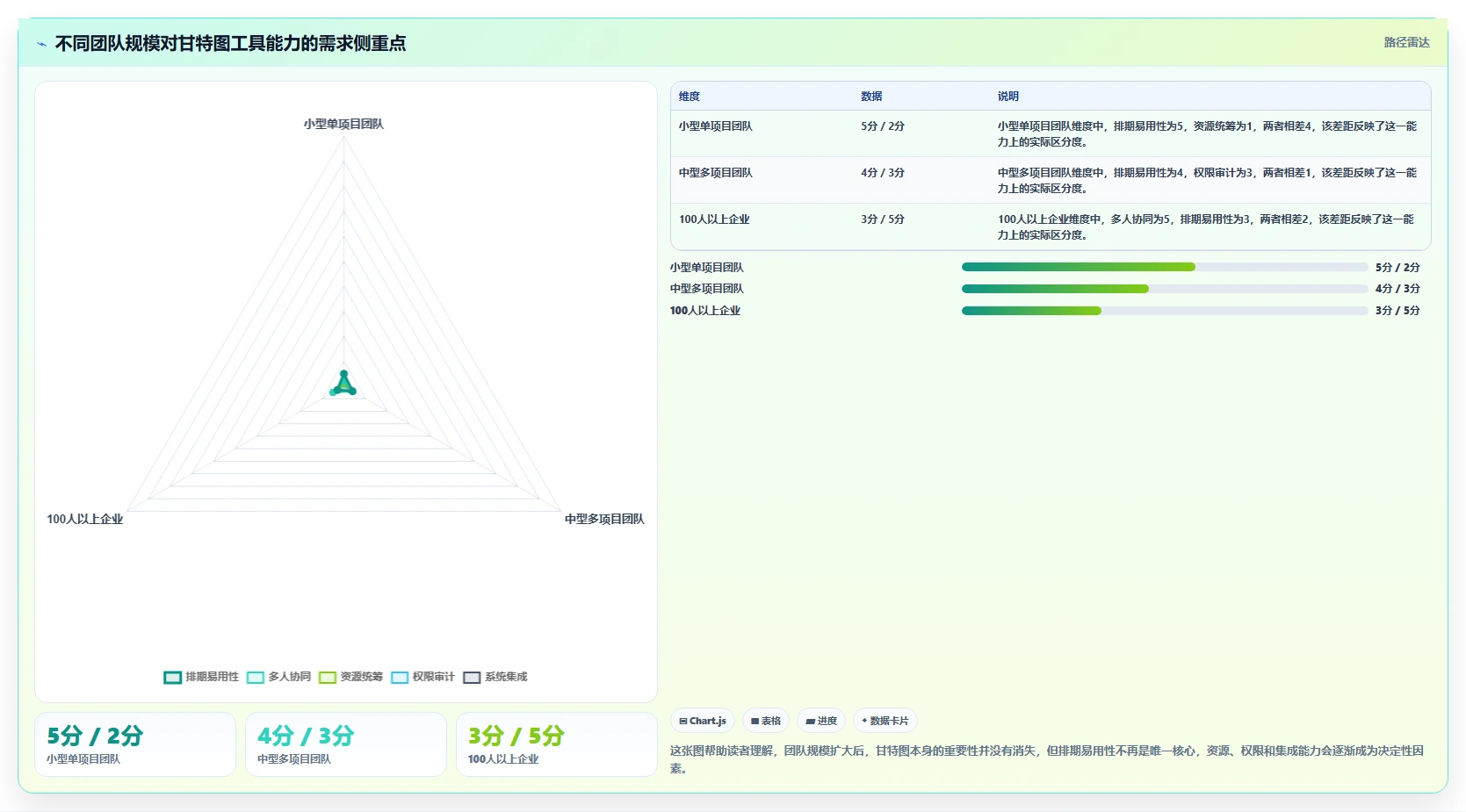
Task: Click the summary paragraph starting 这张图帮助读者理解
Action: [x=1047, y=759]
